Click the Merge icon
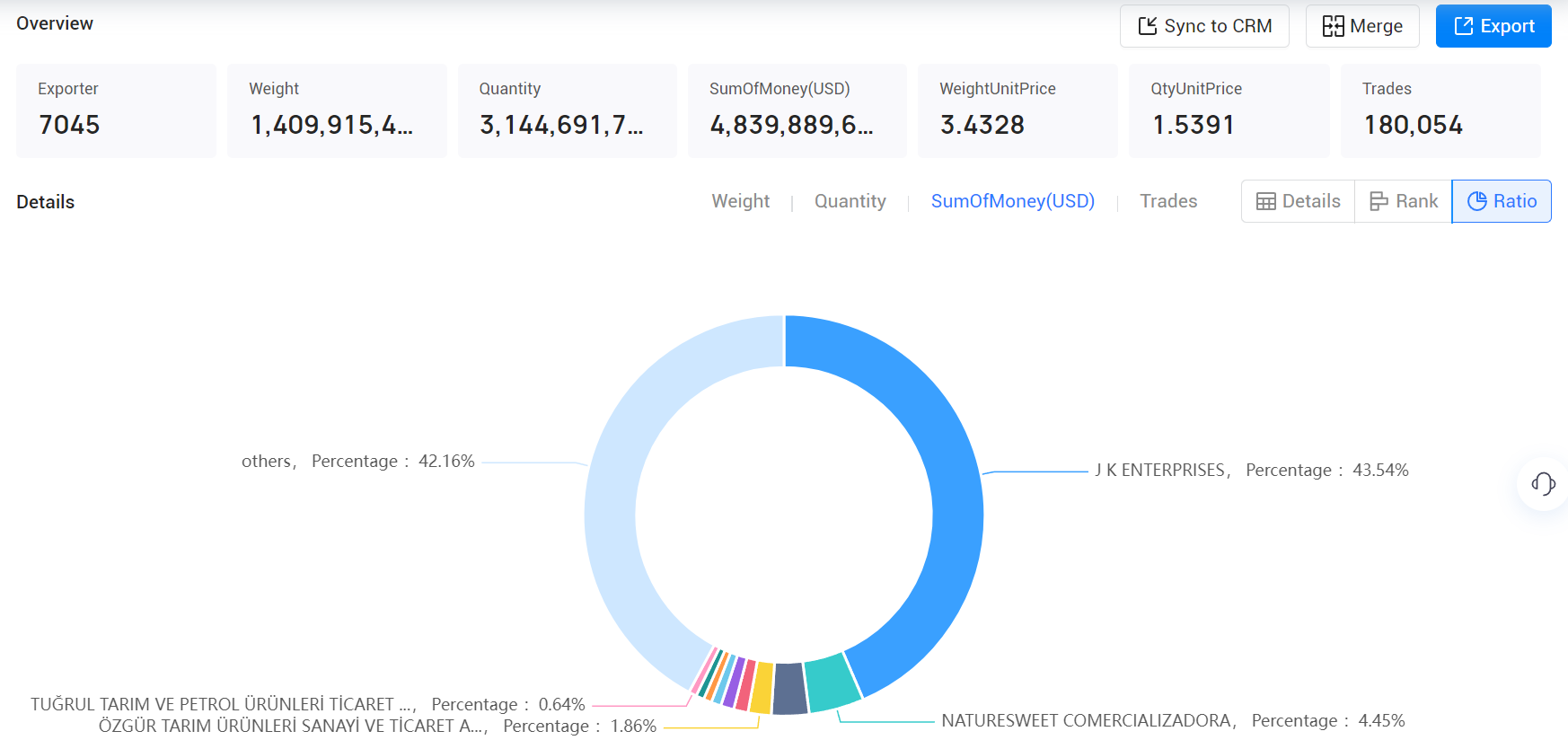Viewport: 1568px width, 740px height. pyautogui.click(x=1333, y=26)
